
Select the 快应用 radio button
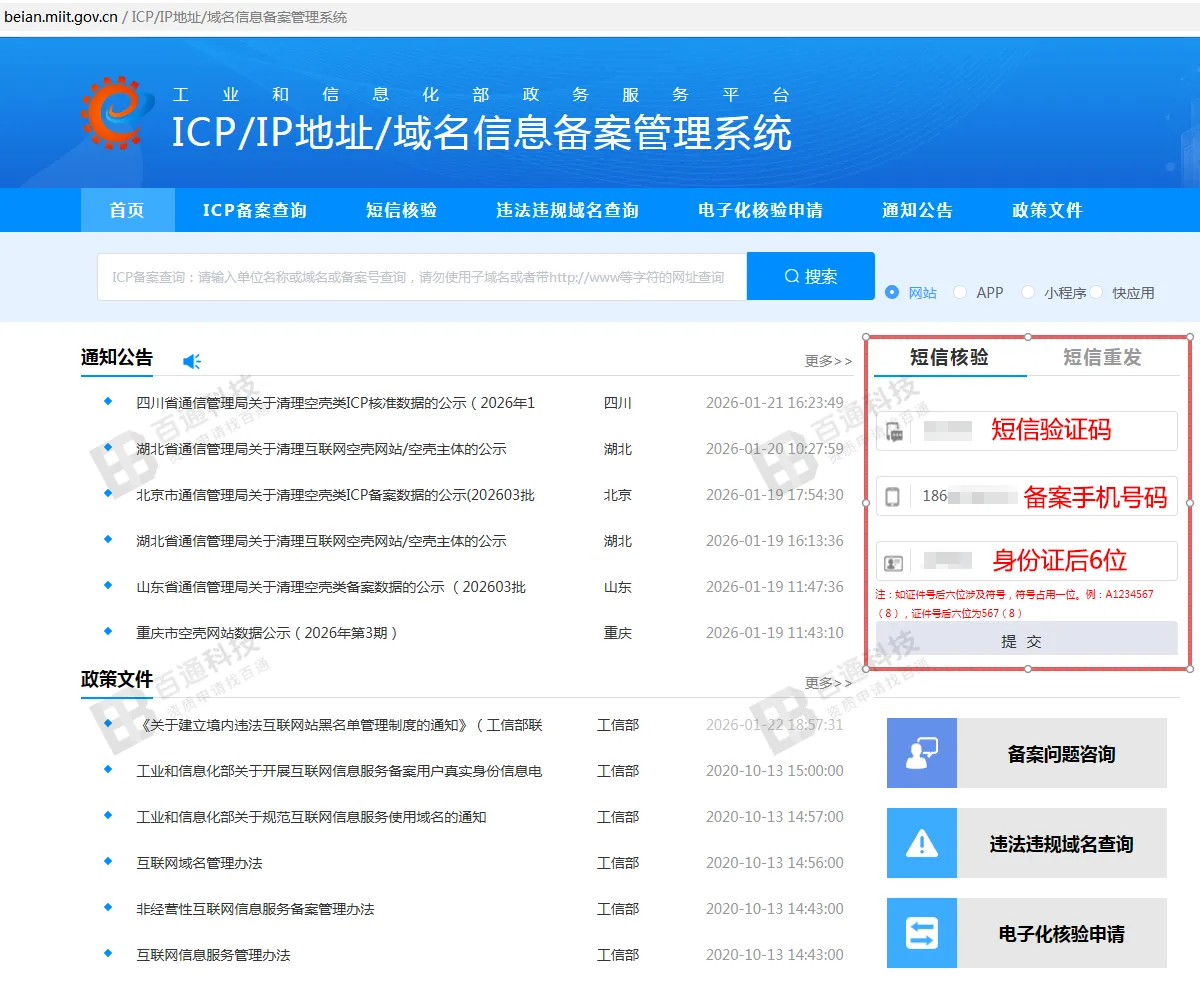[x=1098, y=292]
